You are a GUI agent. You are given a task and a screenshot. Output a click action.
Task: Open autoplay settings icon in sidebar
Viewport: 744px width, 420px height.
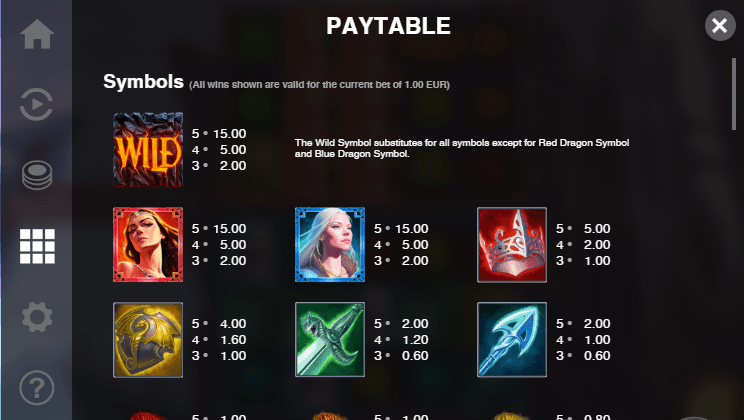(x=37, y=104)
